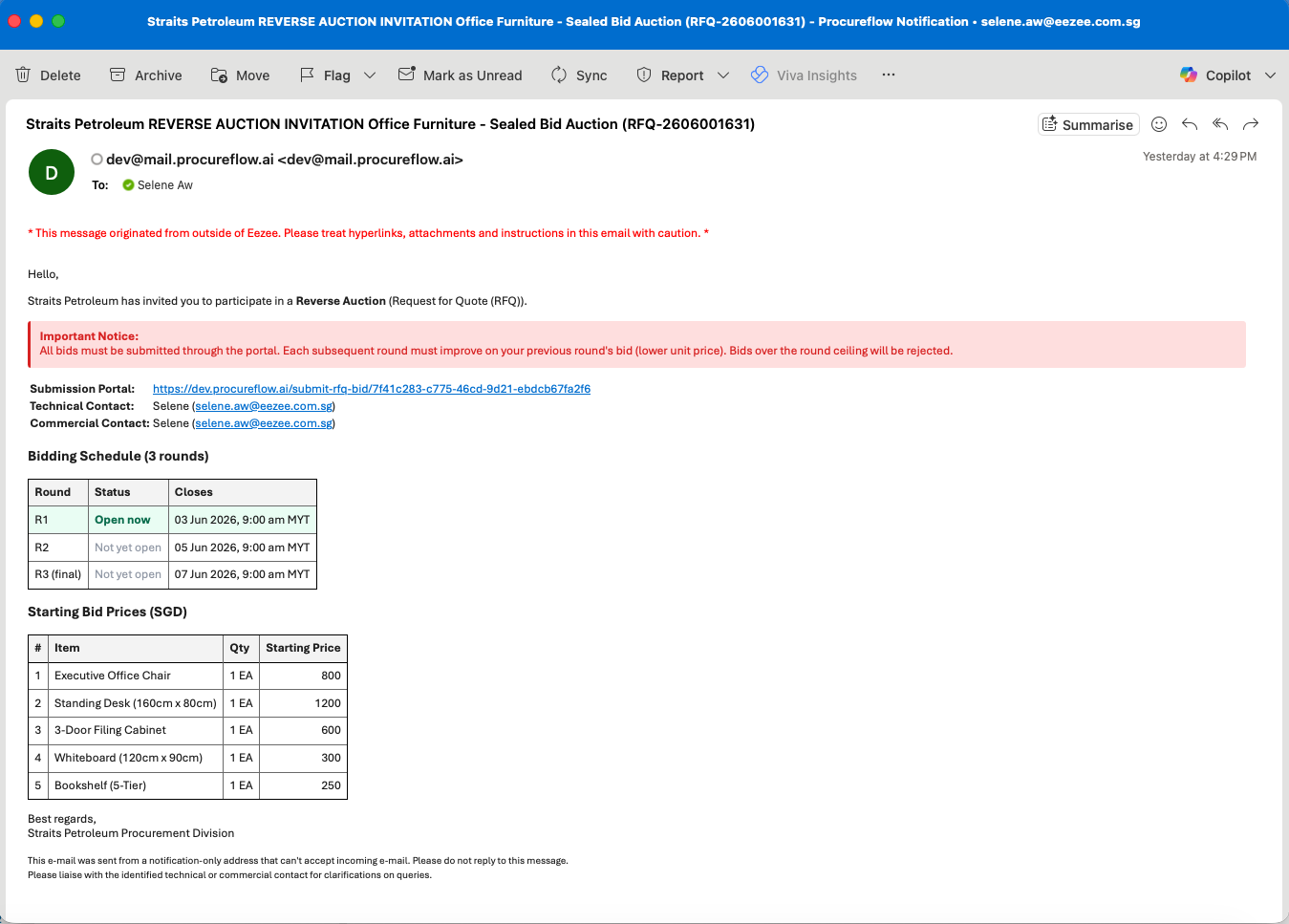Click the 'Starting Price' column header
Viewport: 1289px width, 924px height.
click(303, 648)
